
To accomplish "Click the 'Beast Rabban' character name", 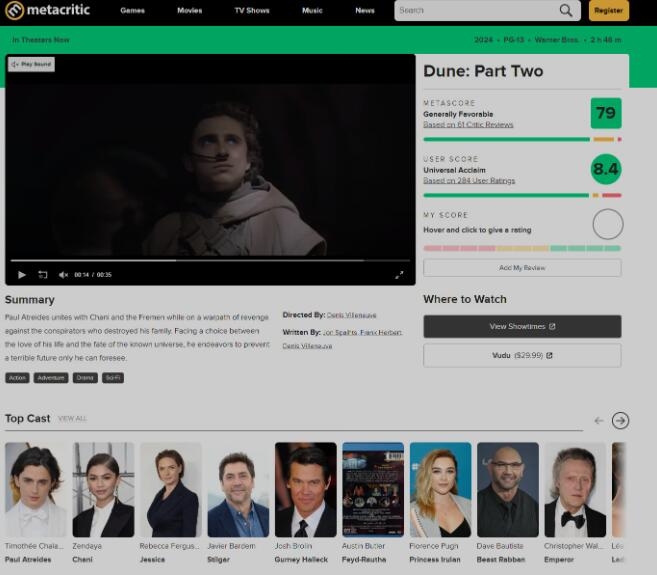I will (x=501, y=559).
